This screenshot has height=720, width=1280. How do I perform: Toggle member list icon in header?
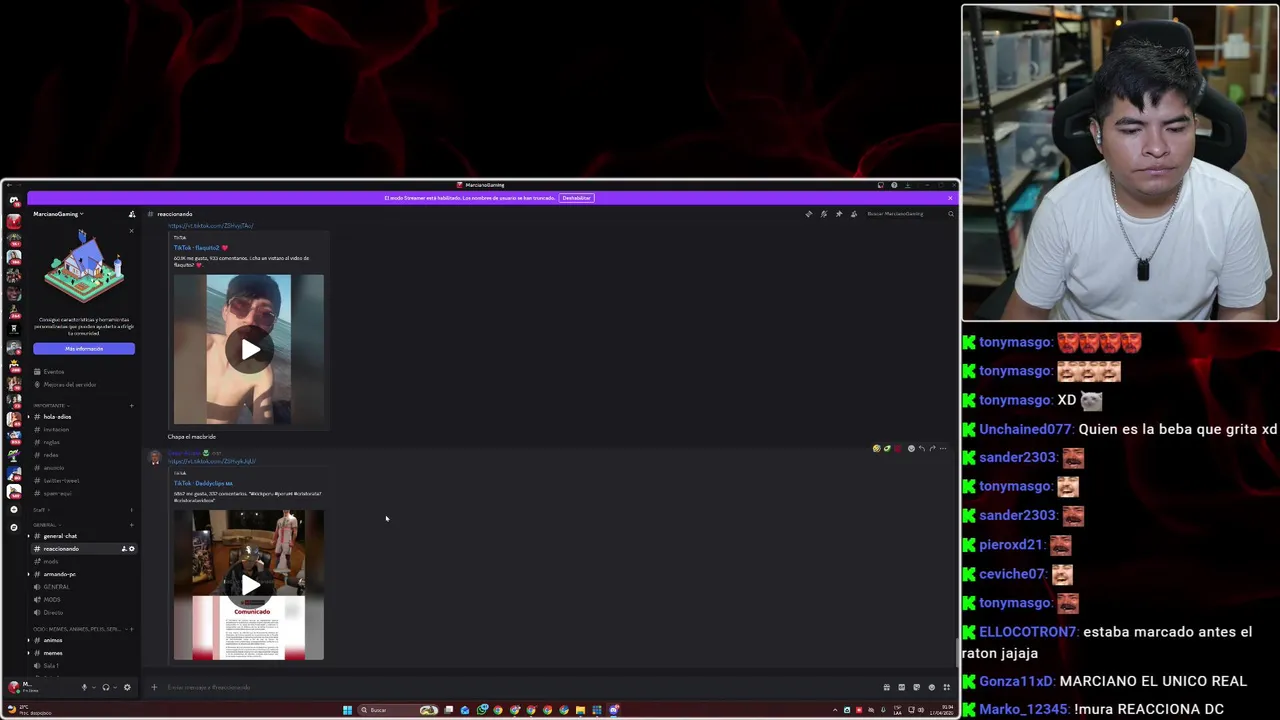pyautogui.click(x=854, y=214)
